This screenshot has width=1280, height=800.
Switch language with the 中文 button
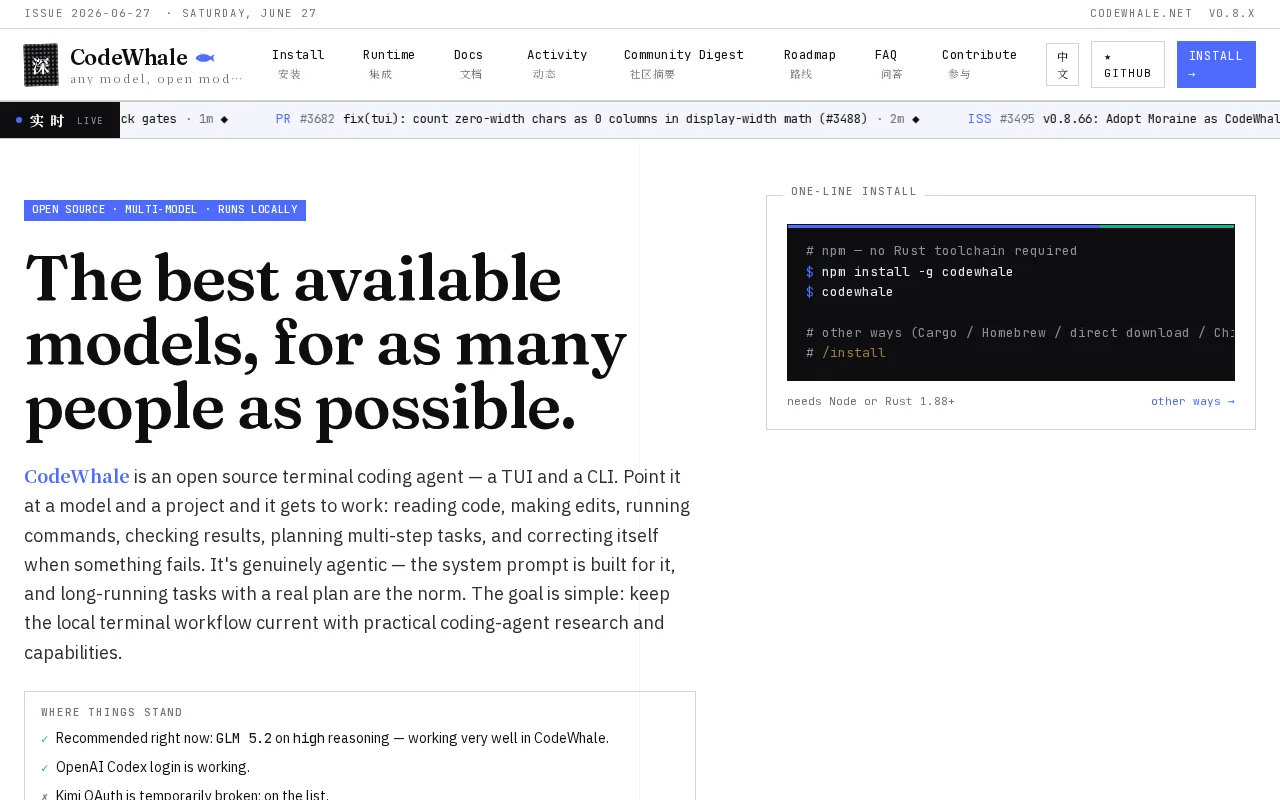pyautogui.click(x=1062, y=65)
